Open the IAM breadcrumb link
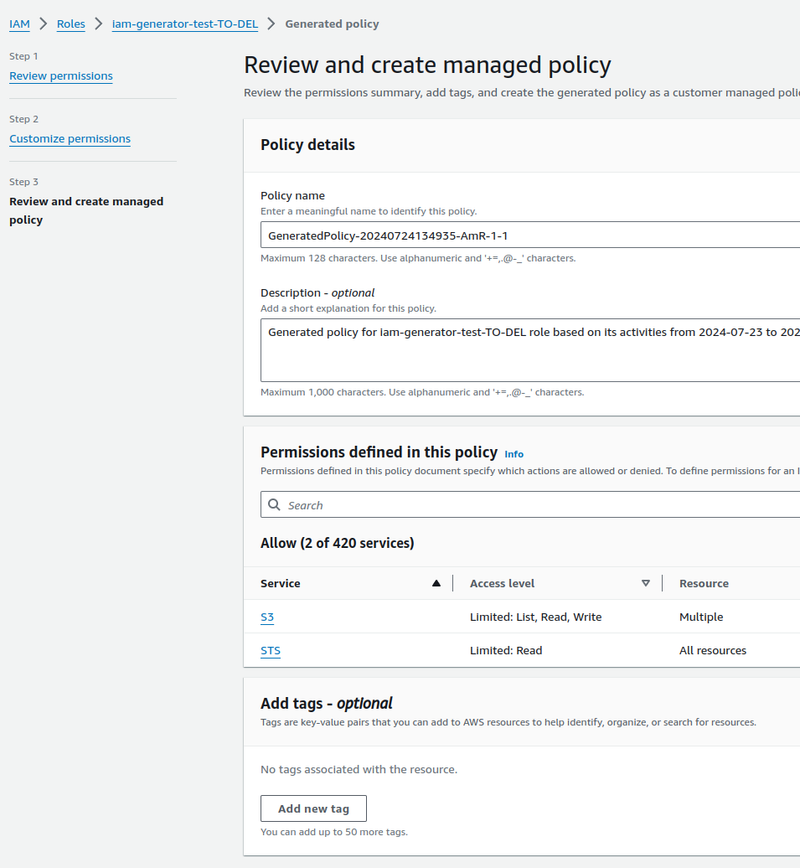The width and height of the screenshot is (800, 868). (19, 24)
